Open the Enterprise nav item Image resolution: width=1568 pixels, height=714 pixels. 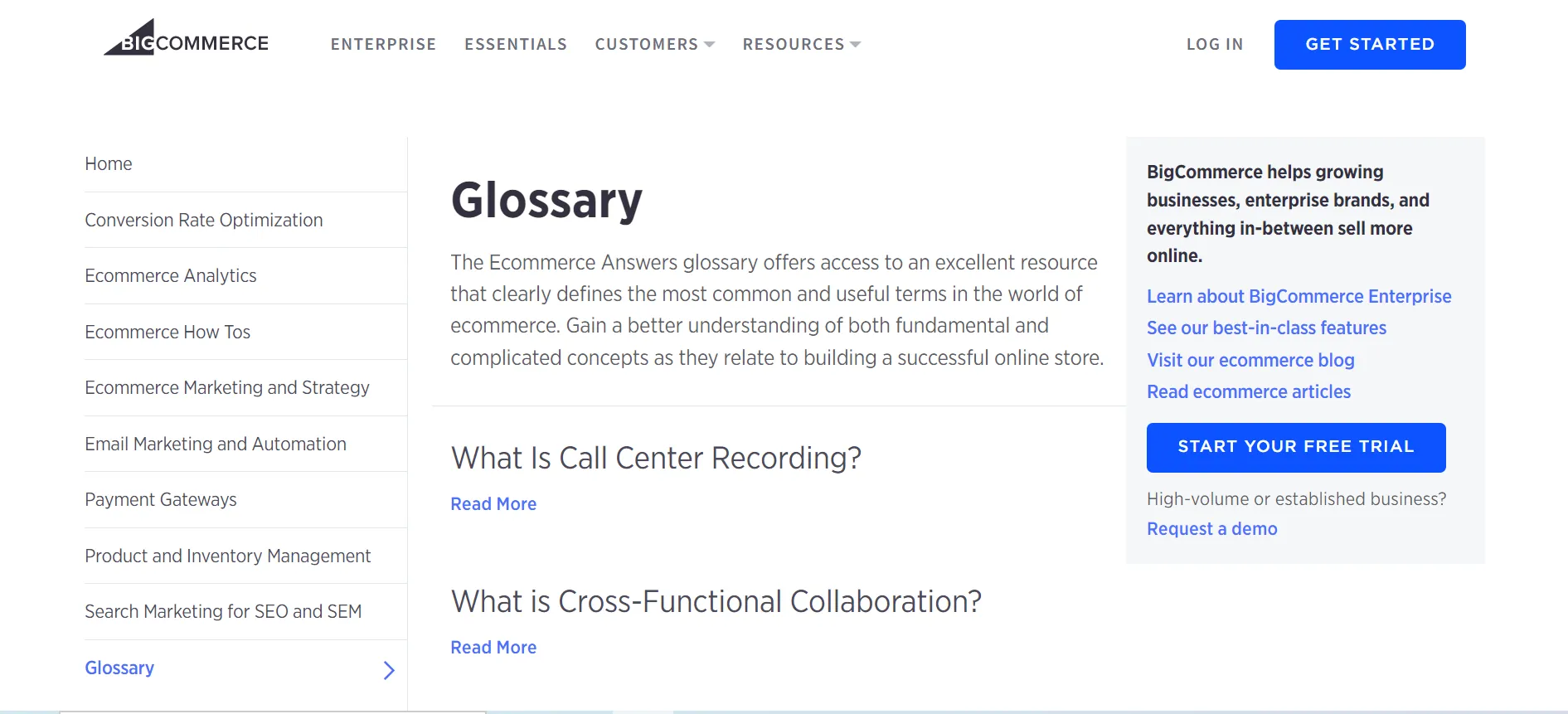[383, 44]
